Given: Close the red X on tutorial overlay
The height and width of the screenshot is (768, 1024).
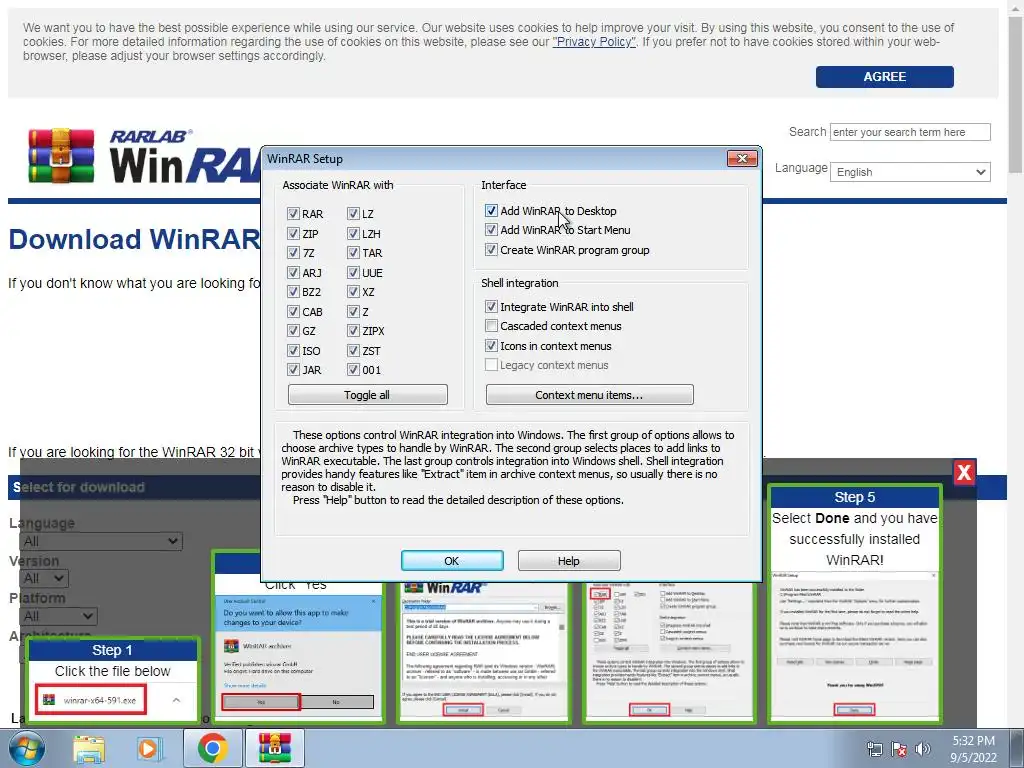Looking at the screenshot, I should point(964,472).
